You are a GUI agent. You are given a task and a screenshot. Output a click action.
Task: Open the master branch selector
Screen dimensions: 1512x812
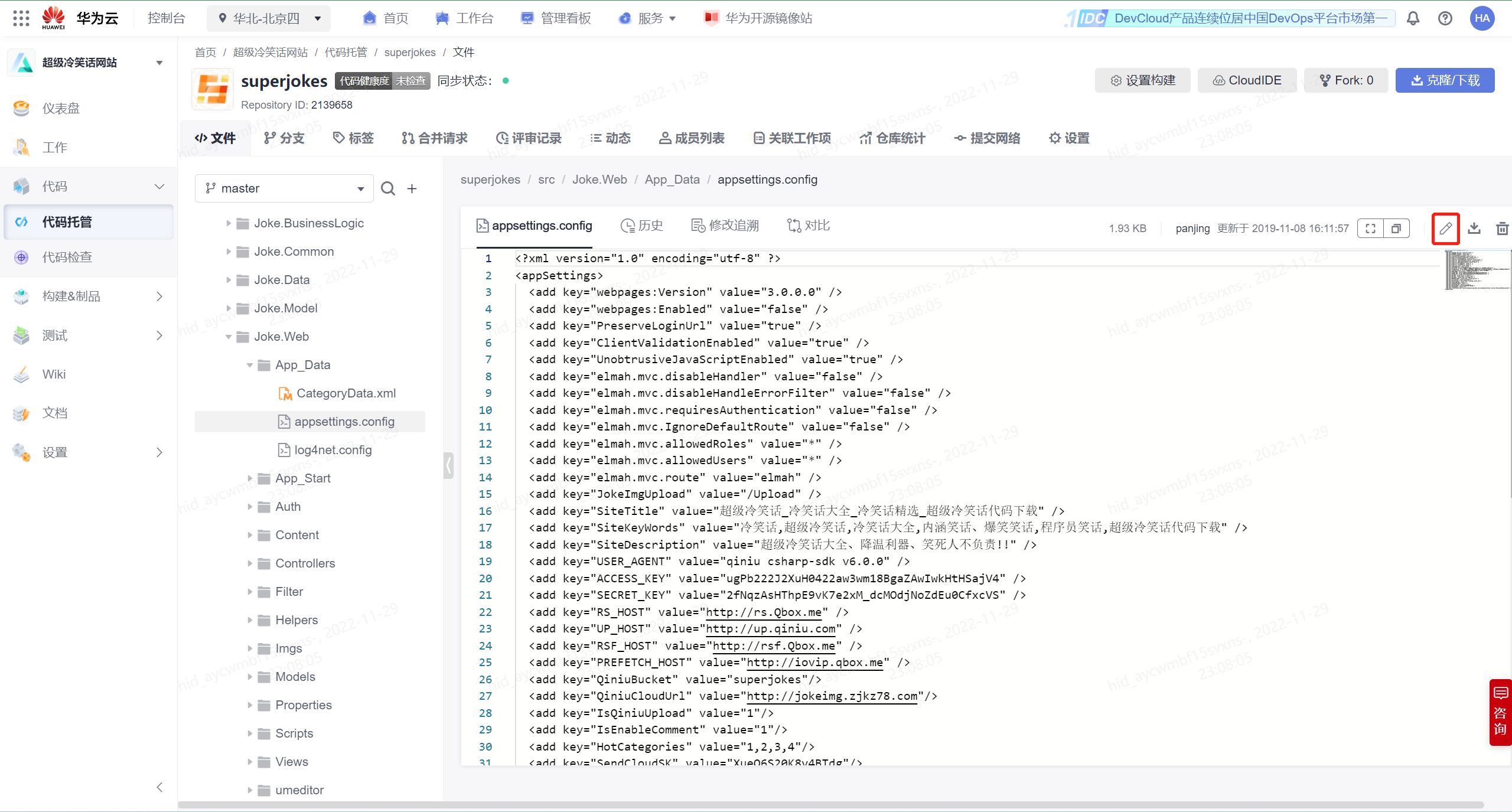[284, 188]
